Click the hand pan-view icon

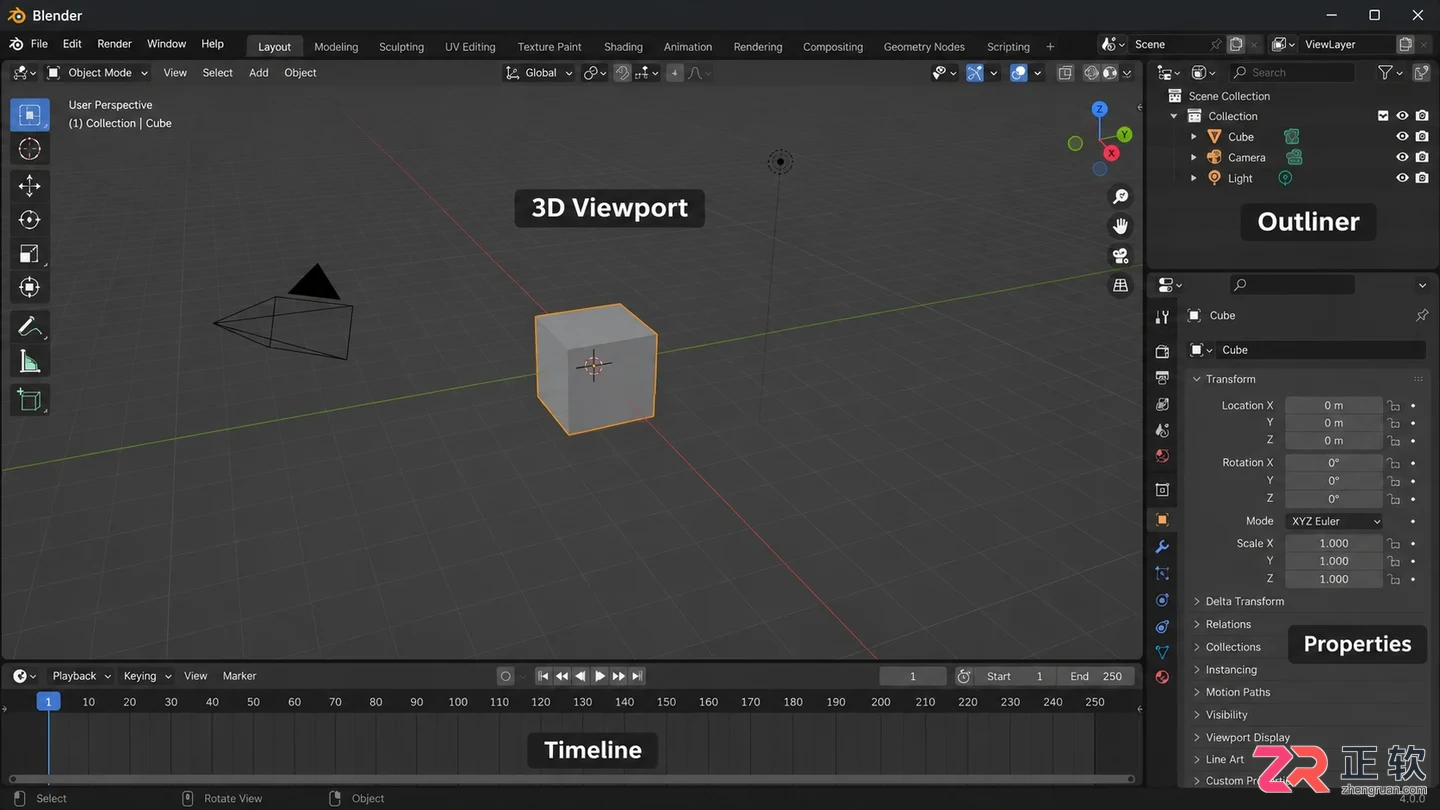click(1121, 226)
